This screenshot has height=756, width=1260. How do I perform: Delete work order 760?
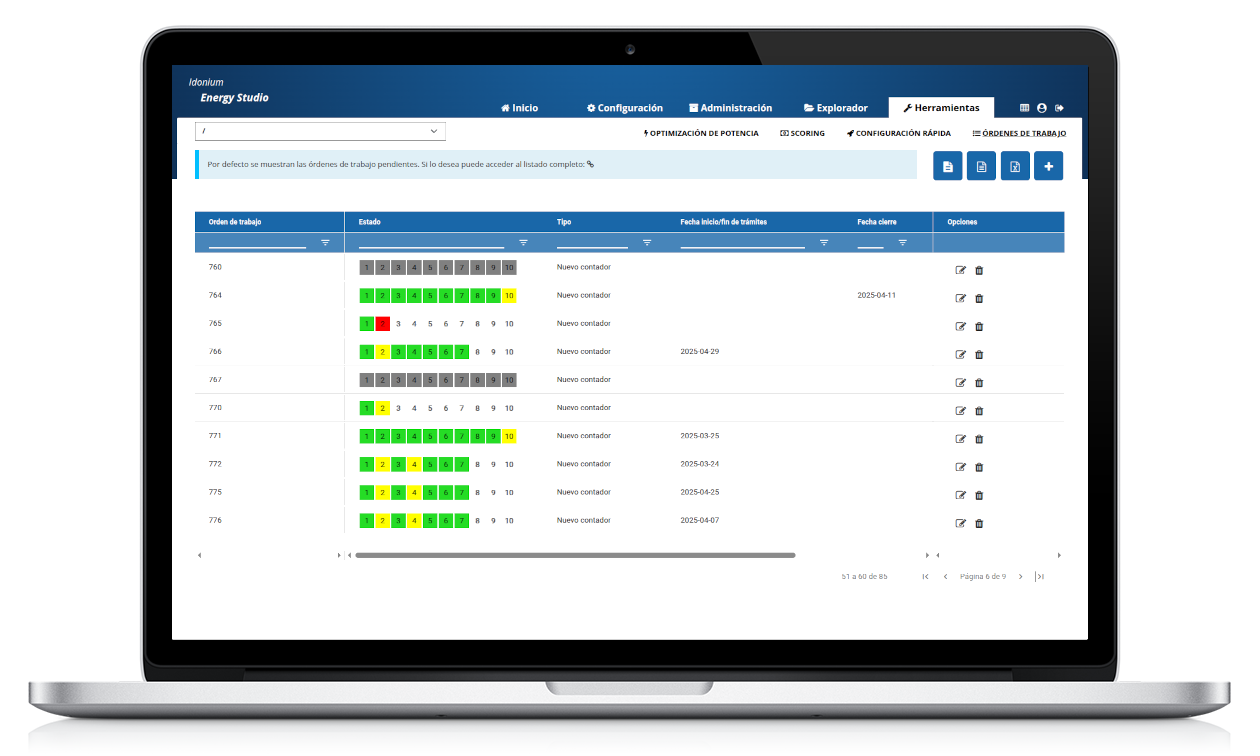979,270
